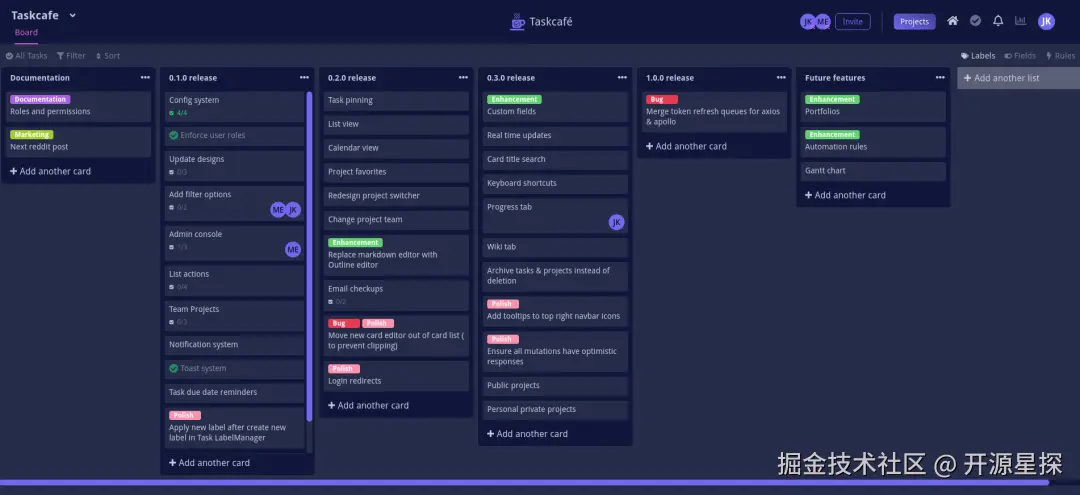Open the Rules menu
Image resolution: width=1080 pixels, height=495 pixels.
point(1061,56)
